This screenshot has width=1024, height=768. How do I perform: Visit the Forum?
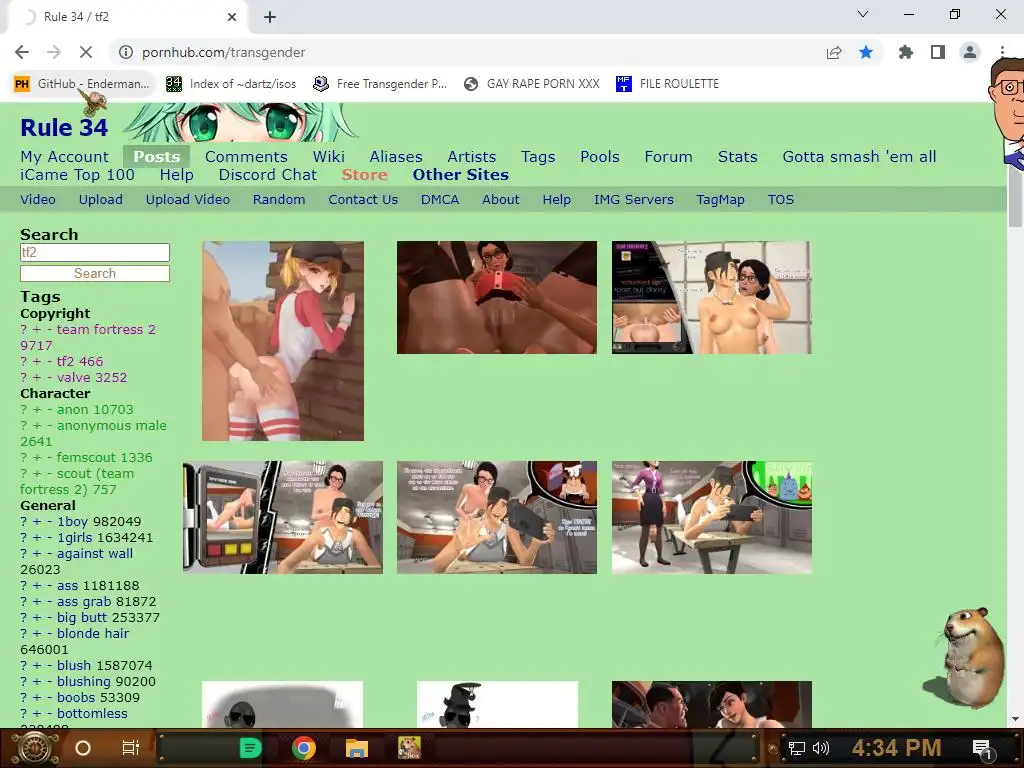pyautogui.click(x=669, y=157)
